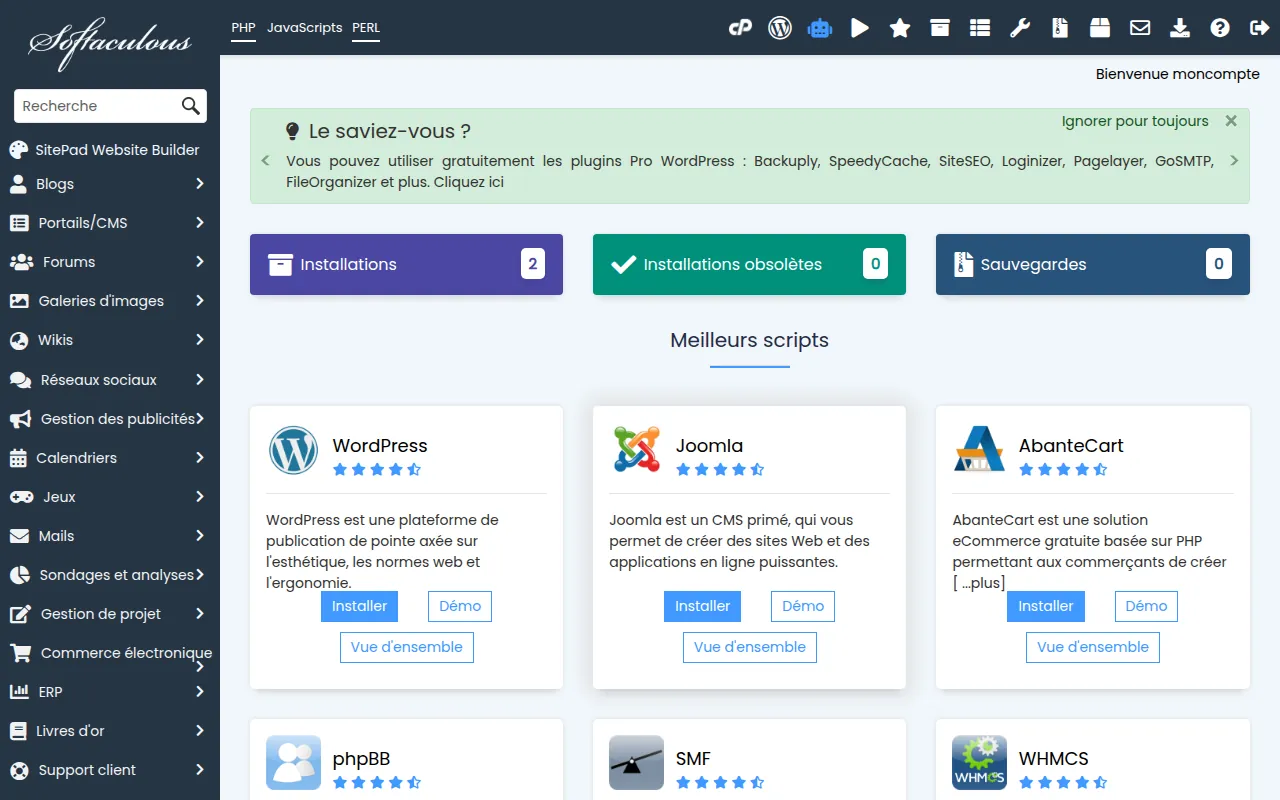Open the Joomla Démo button
Screen dimensions: 1280x800
[803, 606]
